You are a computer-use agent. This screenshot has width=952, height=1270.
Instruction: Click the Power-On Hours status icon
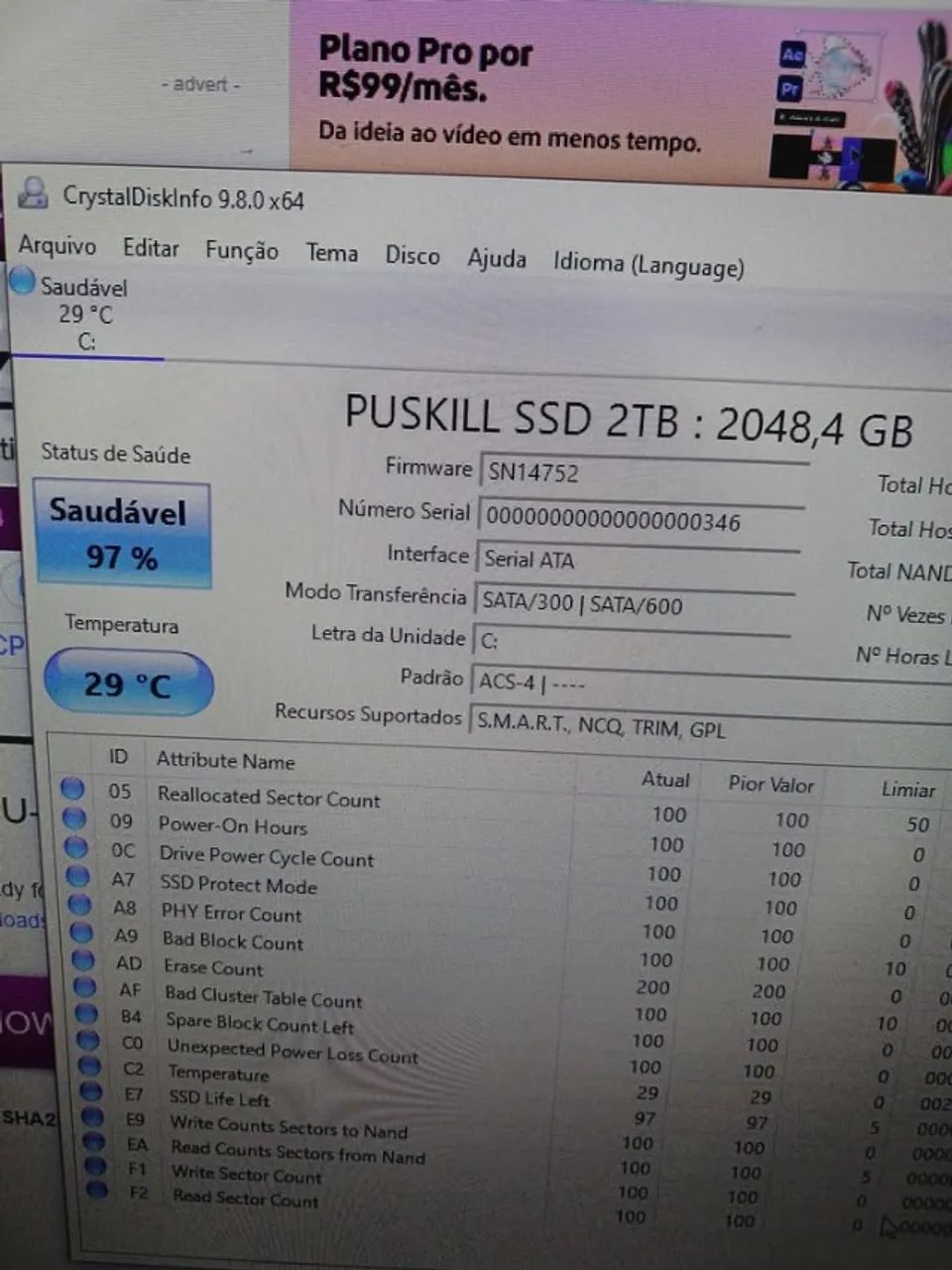click(x=74, y=819)
